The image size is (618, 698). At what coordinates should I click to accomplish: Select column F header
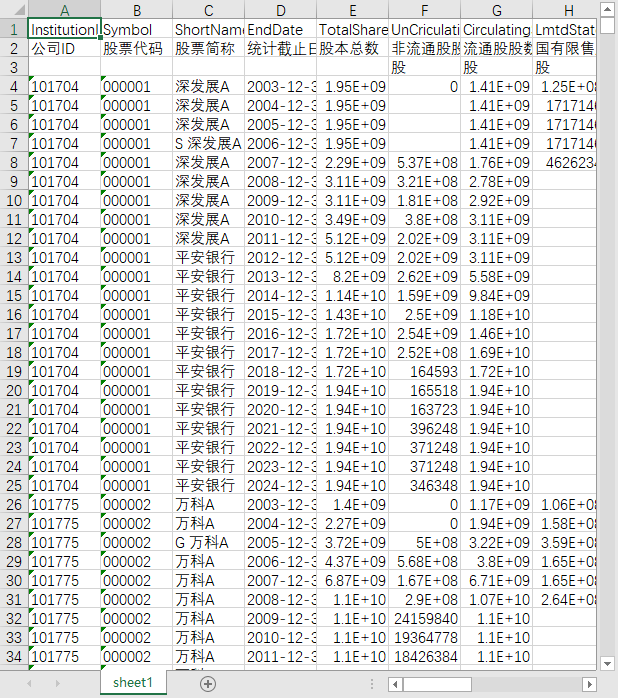(x=425, y=9)
